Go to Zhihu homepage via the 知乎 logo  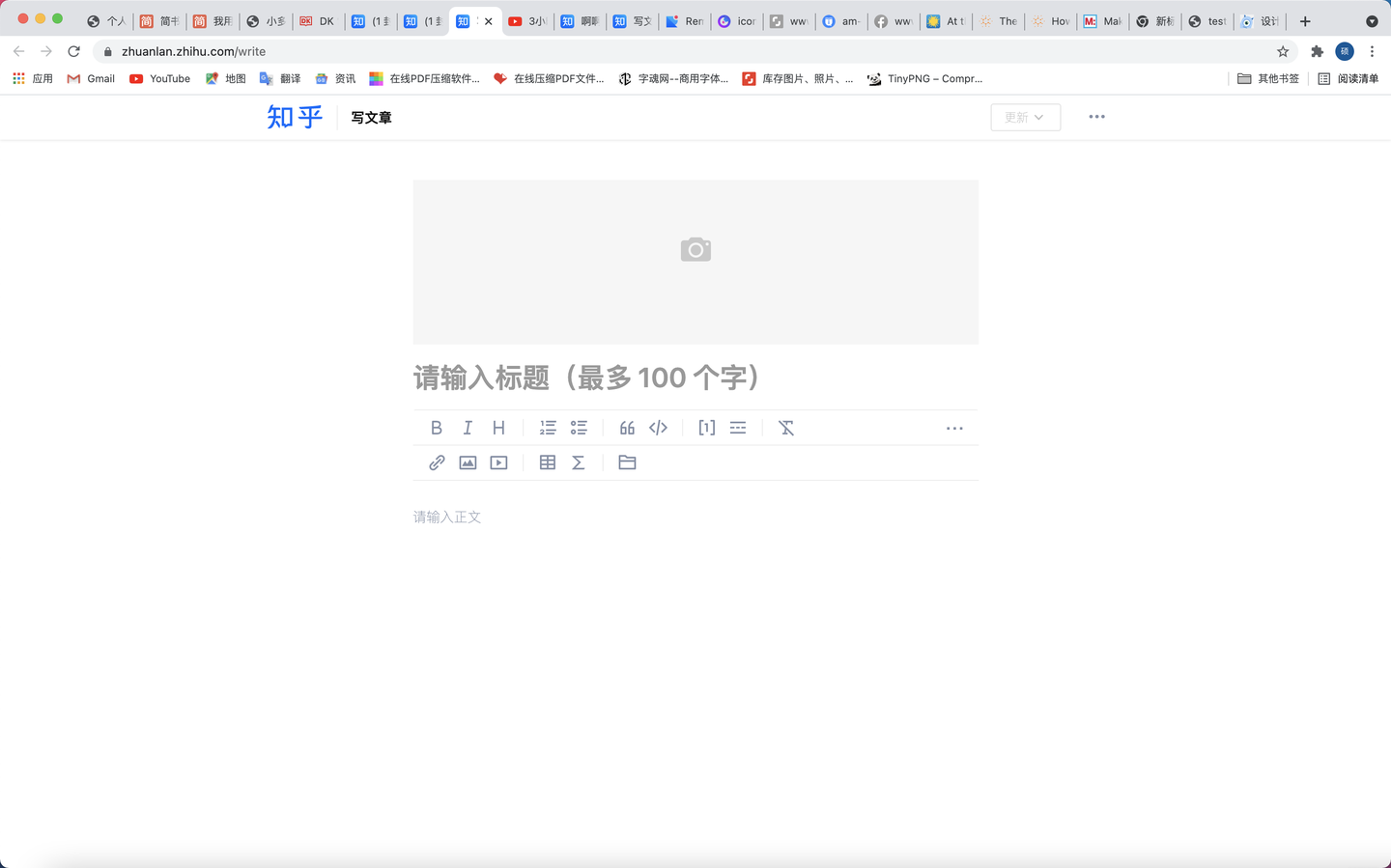tap(293, 117)
